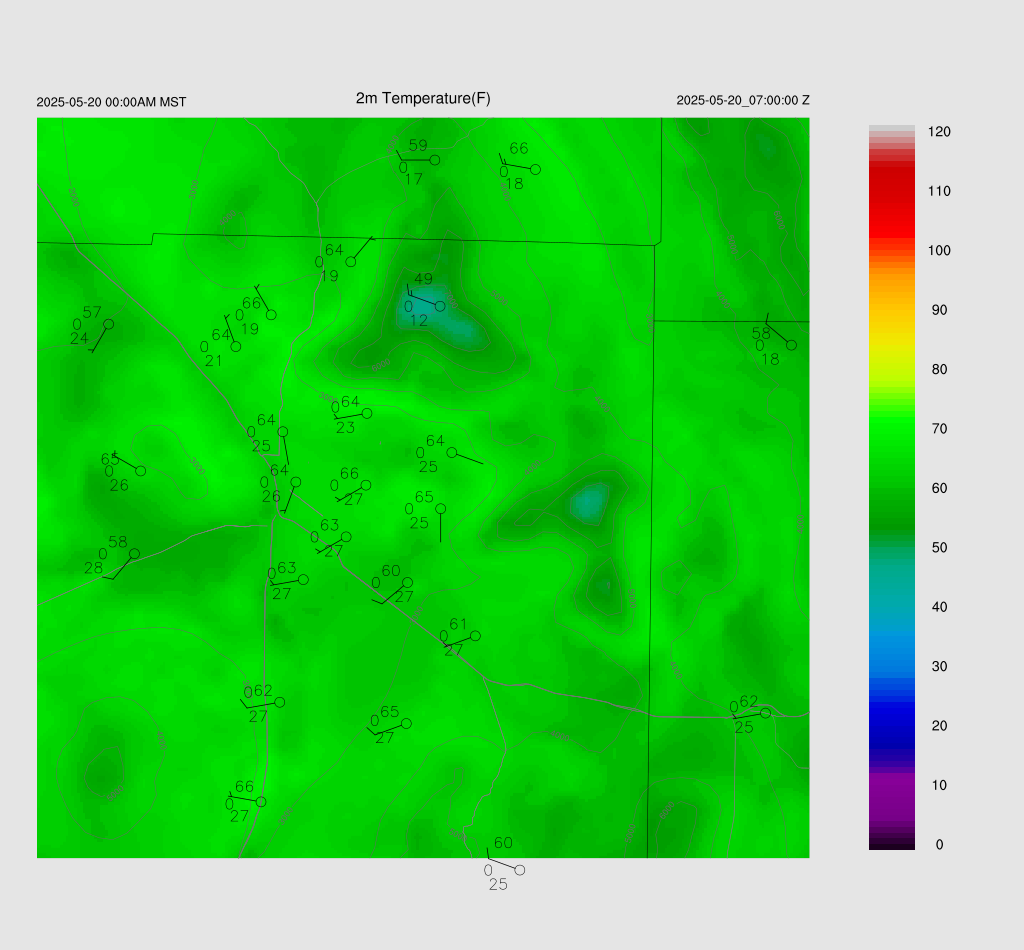
Task: Click the dew point value 21
Action: pyautogui.click(x=214, y=361)
